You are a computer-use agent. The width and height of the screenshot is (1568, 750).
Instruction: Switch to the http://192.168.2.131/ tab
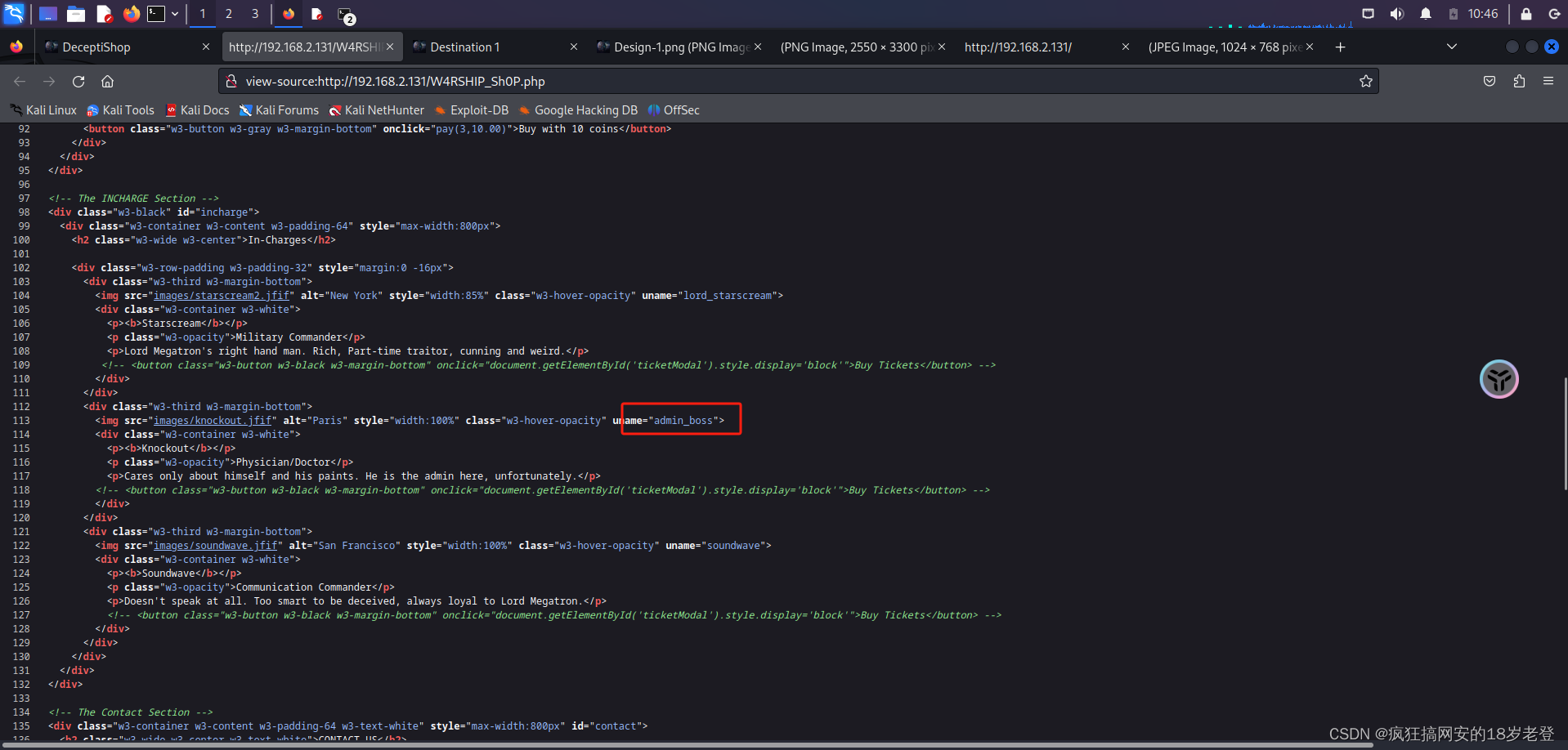(x=1046, y=47)
